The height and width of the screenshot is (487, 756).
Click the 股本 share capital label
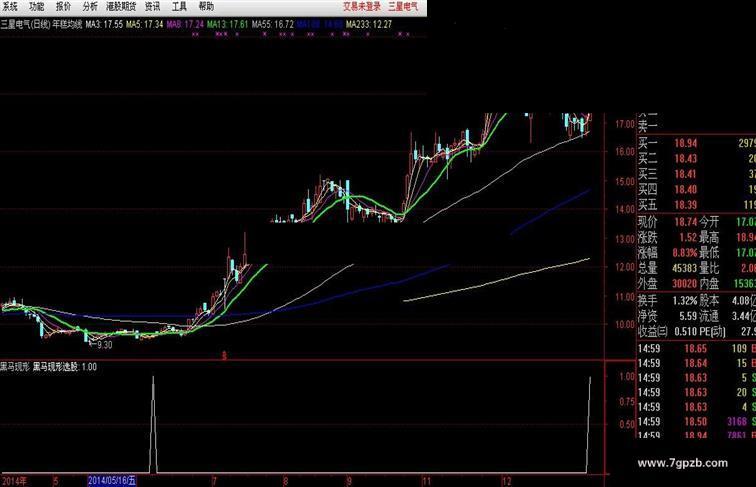pyautogui.click(x=709, y=301)
